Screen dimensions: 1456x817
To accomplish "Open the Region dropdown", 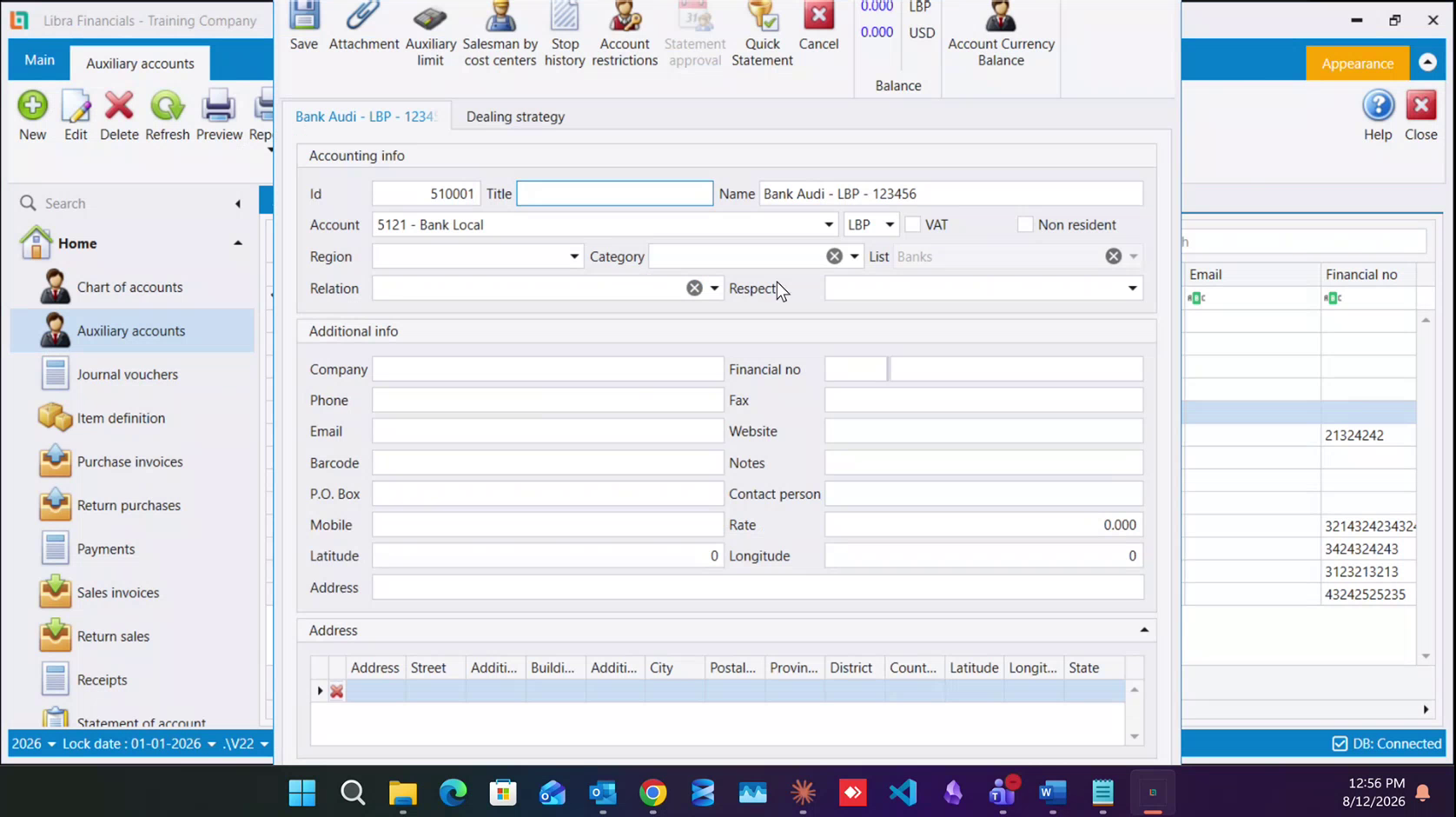I will pyautogui.click(x=573, y=256).
